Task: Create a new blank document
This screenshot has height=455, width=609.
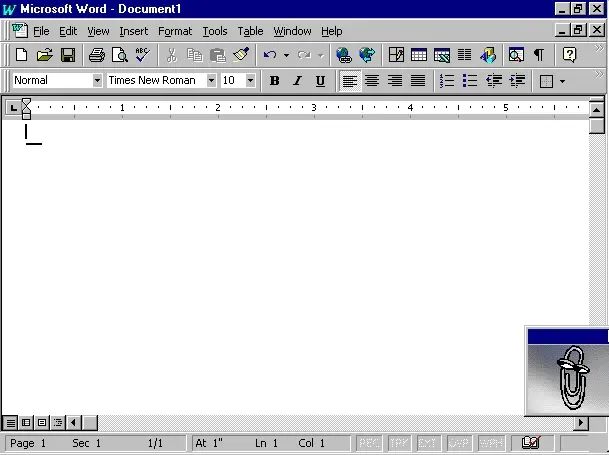Action: [21, 55]
